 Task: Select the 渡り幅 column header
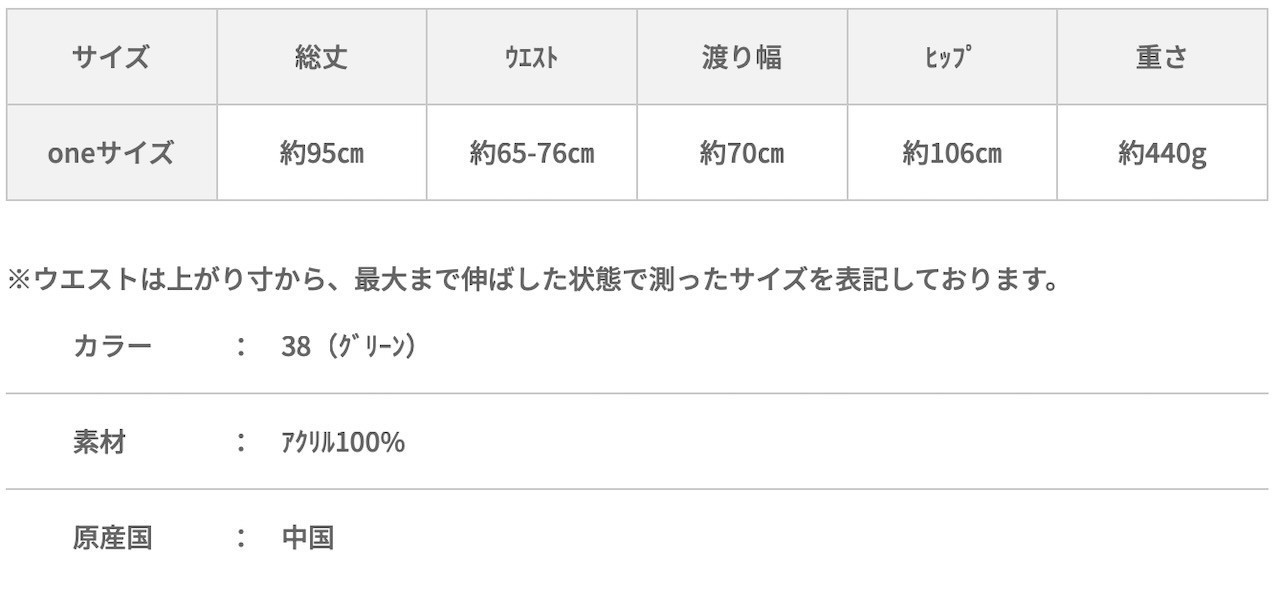point(741,57)
